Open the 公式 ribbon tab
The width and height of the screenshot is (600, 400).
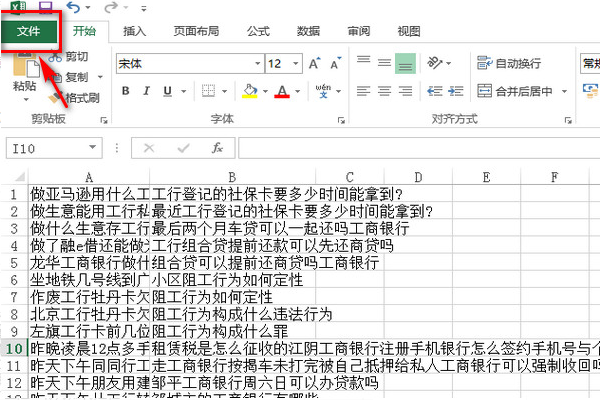(x=258, y=31)
